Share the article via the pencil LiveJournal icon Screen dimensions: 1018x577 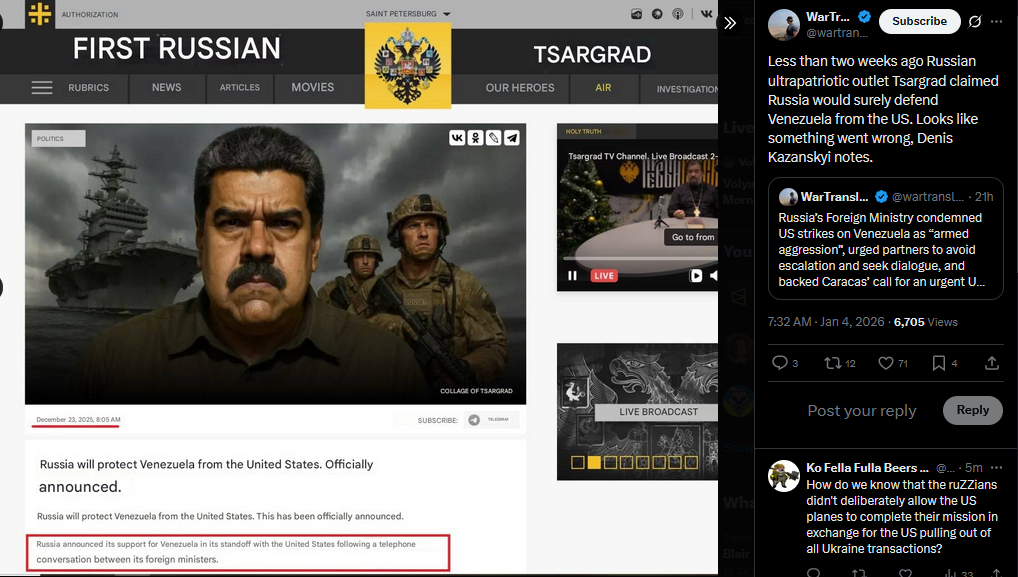(493, 138)
